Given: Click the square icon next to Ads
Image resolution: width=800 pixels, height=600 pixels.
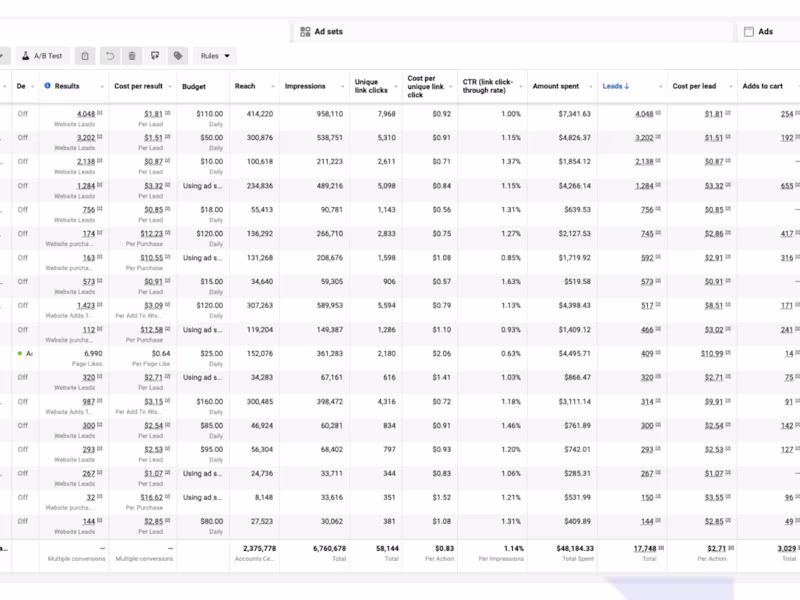Looking at the screenshot, I should tap(748, 32).
